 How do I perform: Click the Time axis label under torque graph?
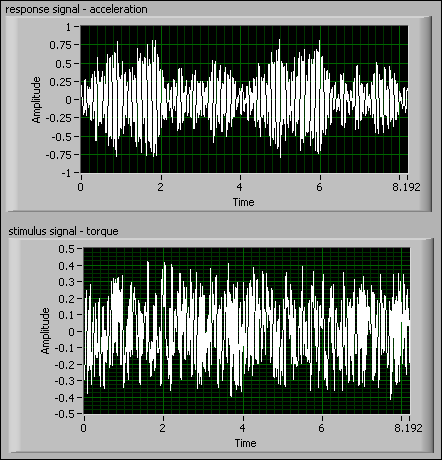(x=245, y=443)
